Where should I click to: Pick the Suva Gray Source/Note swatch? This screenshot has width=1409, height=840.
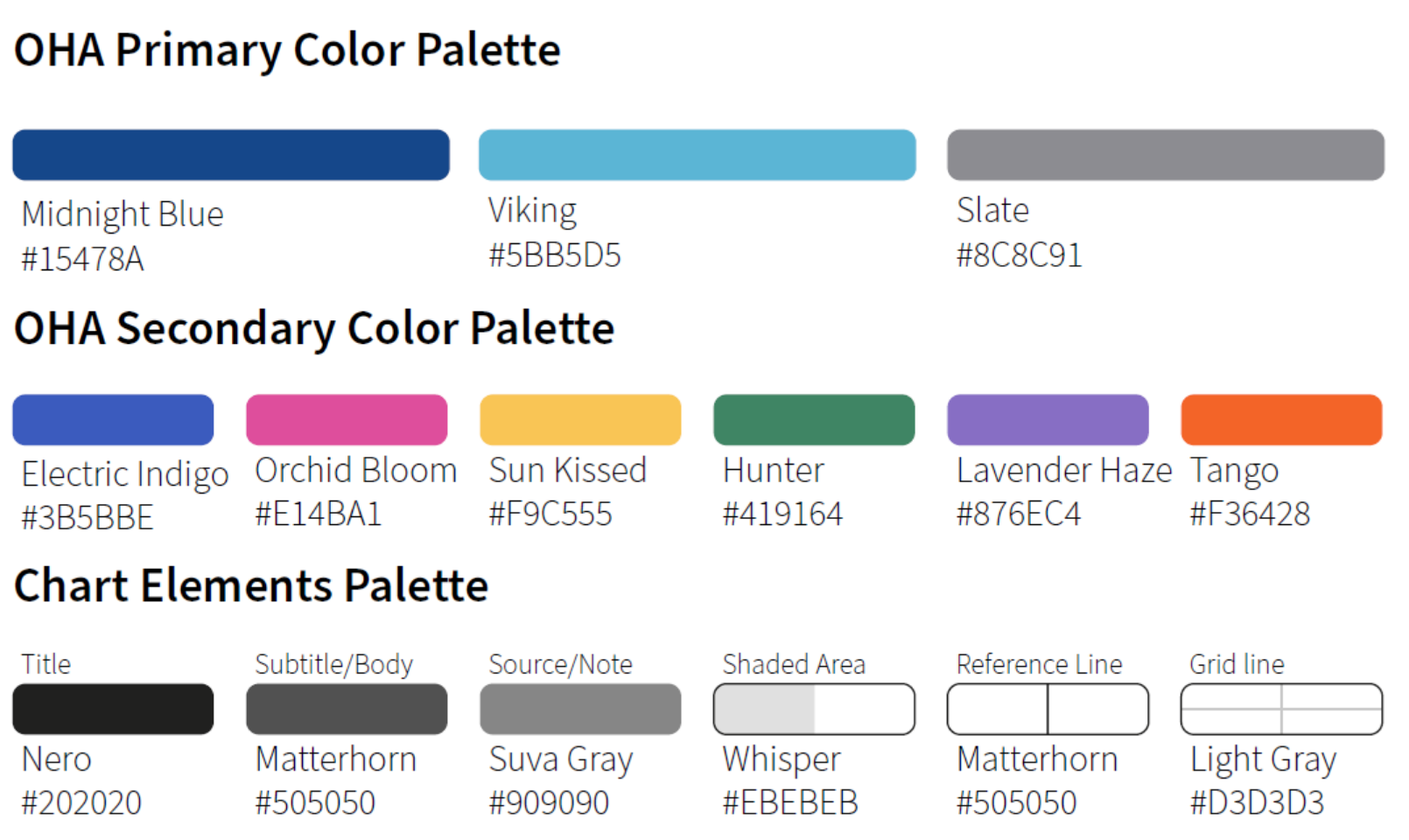pyautogui.click(x=580, y=709)
